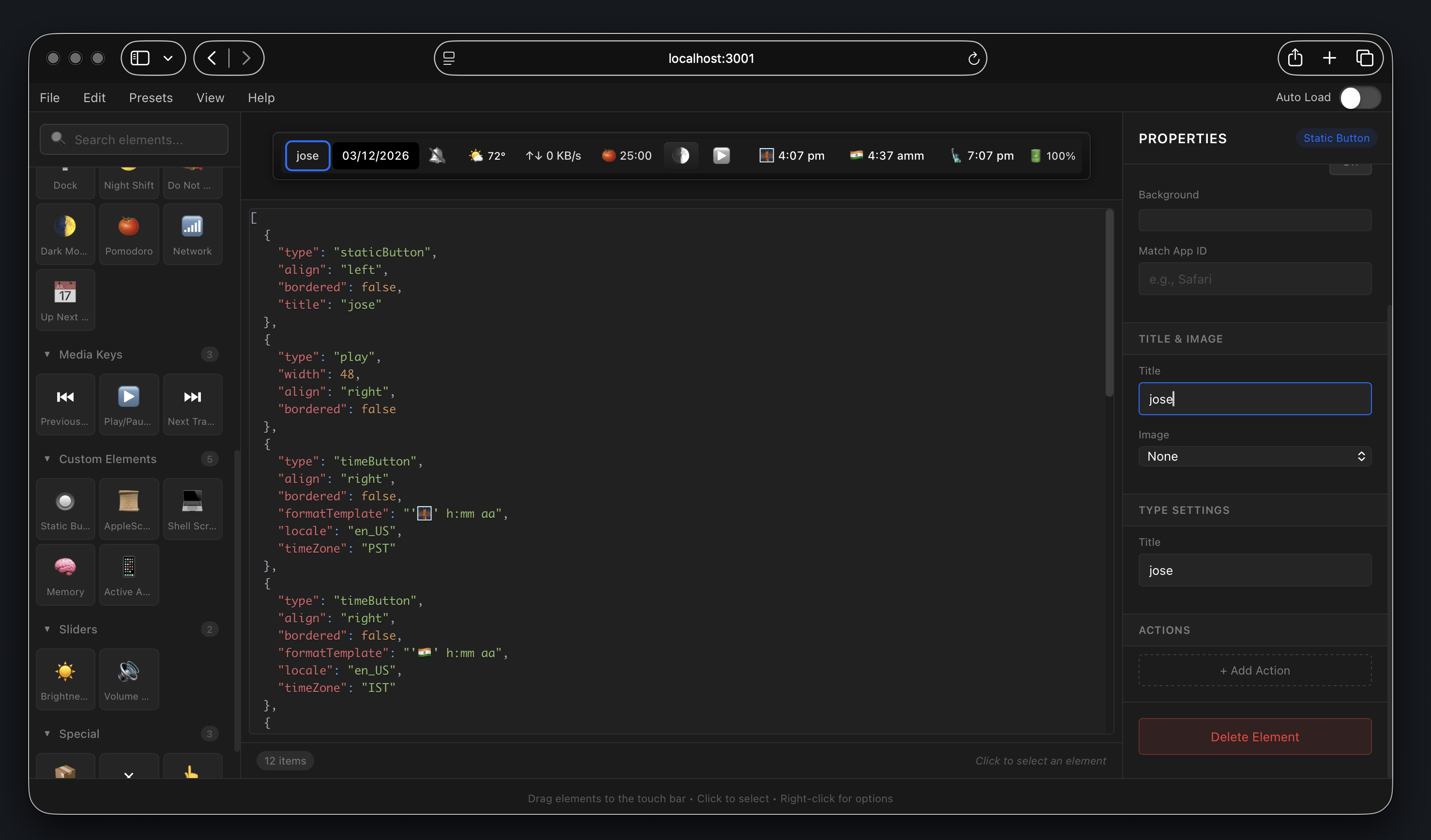This screenshot has height=840, width=1431.
Task: Focus the Search elements field
Action: pyautogui.click(x=135, y=140)
